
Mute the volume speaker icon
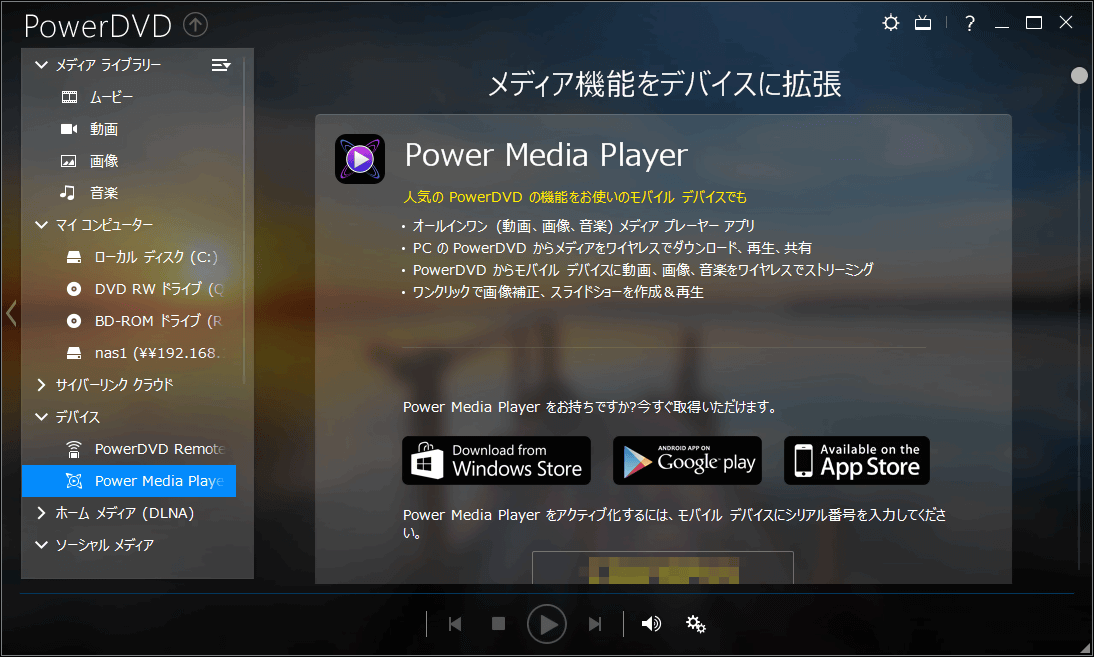click(x=651, y=624)
